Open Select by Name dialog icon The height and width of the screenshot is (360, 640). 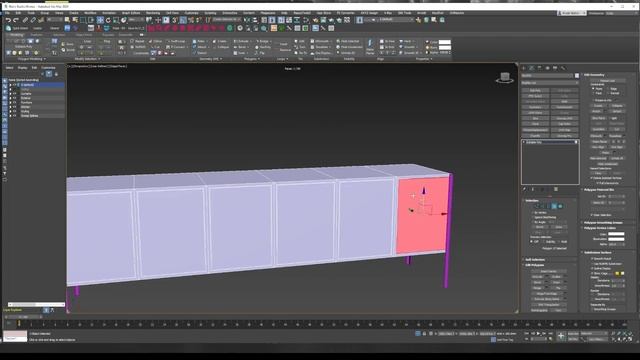[x=75, y=20]
